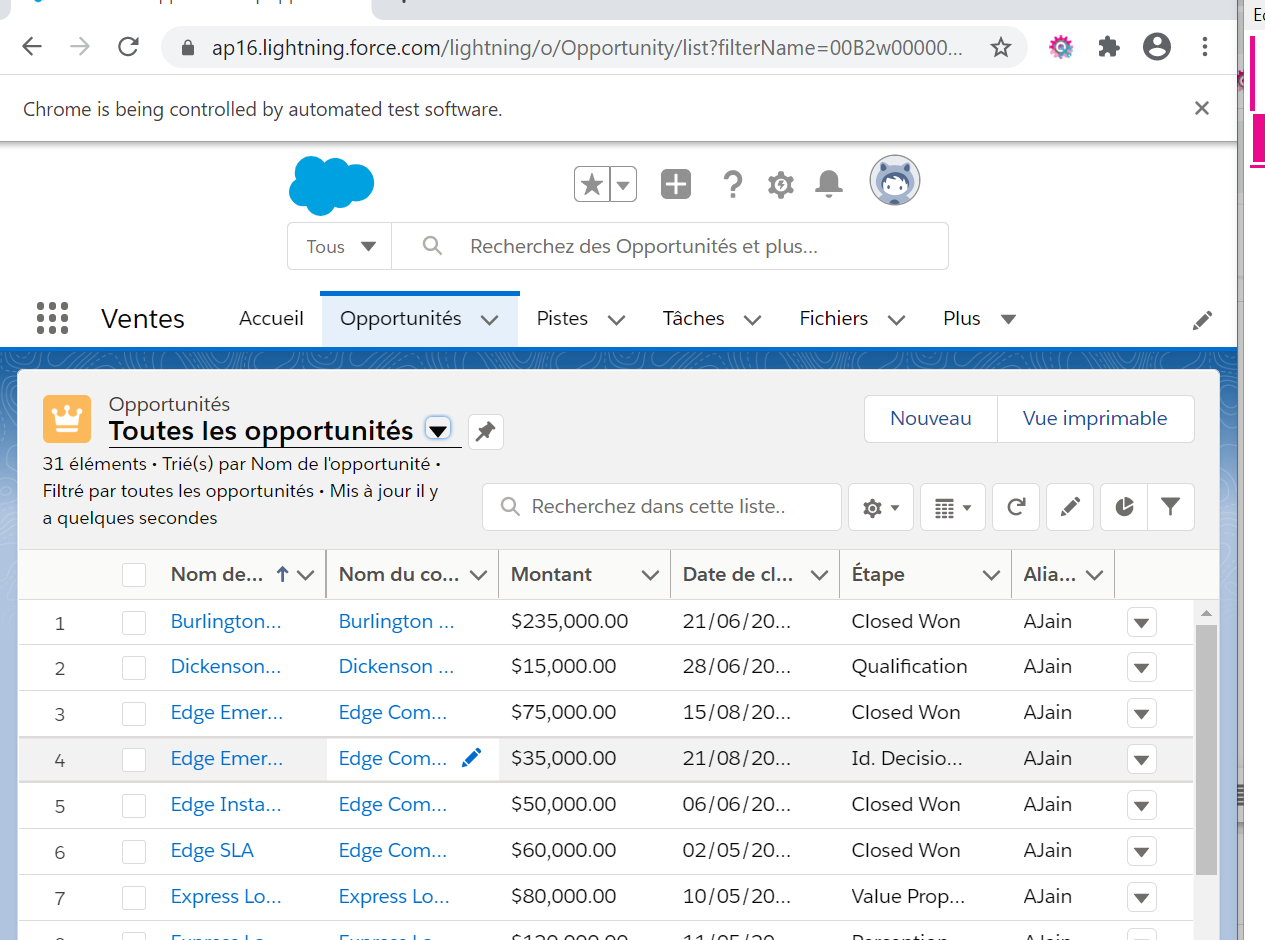Select the Opportunités navigation tab
This screenshot has width=1265, height=940.
401,318
